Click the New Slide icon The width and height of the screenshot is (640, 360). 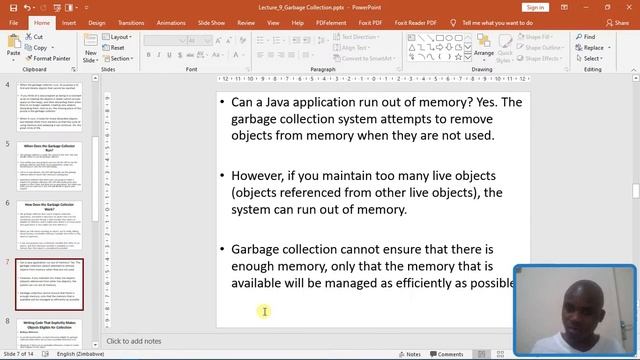tap(90, 41)
